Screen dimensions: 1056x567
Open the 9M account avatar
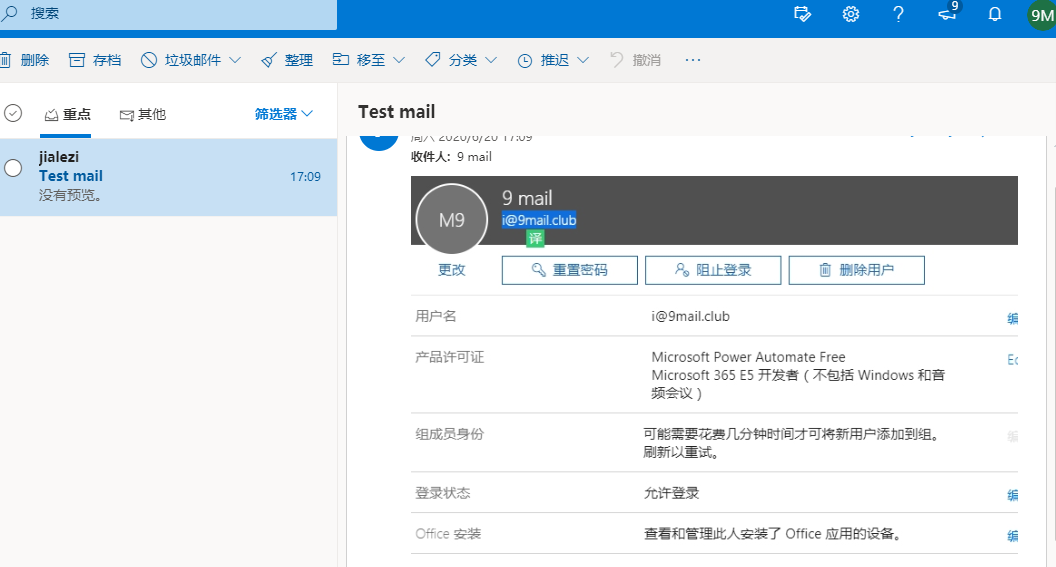(x=1041, y=15)
